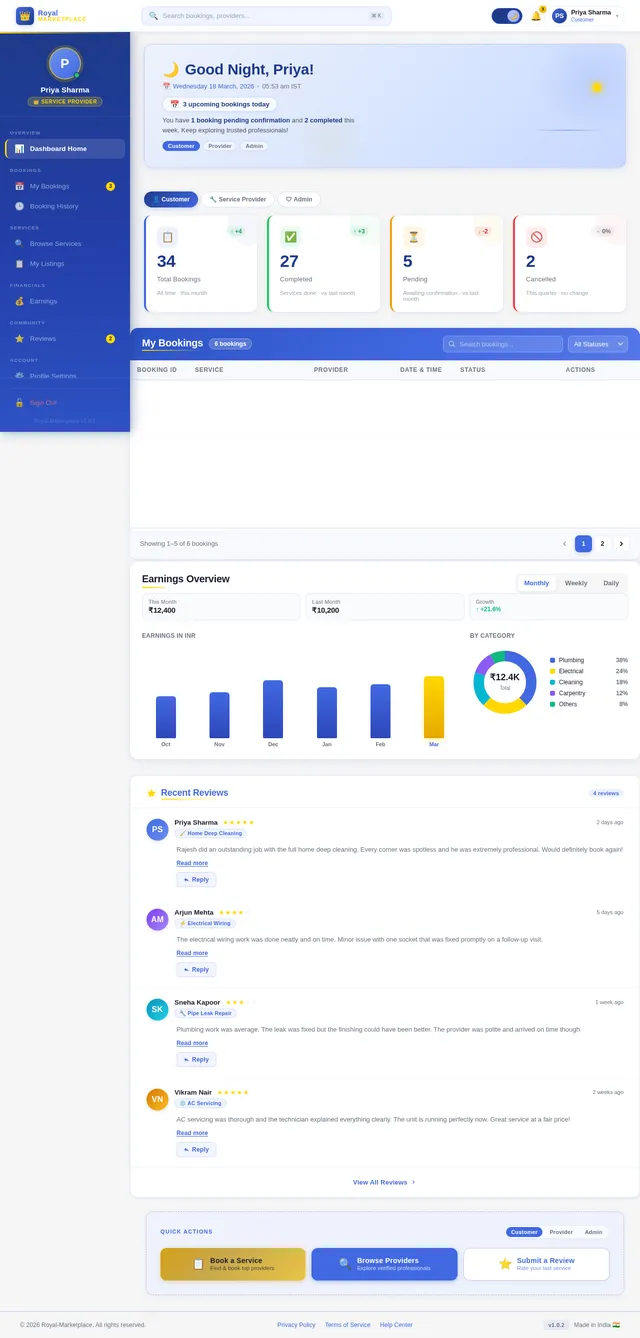
Task: Switch to the Customer role tab
Action: coord(171,199)
